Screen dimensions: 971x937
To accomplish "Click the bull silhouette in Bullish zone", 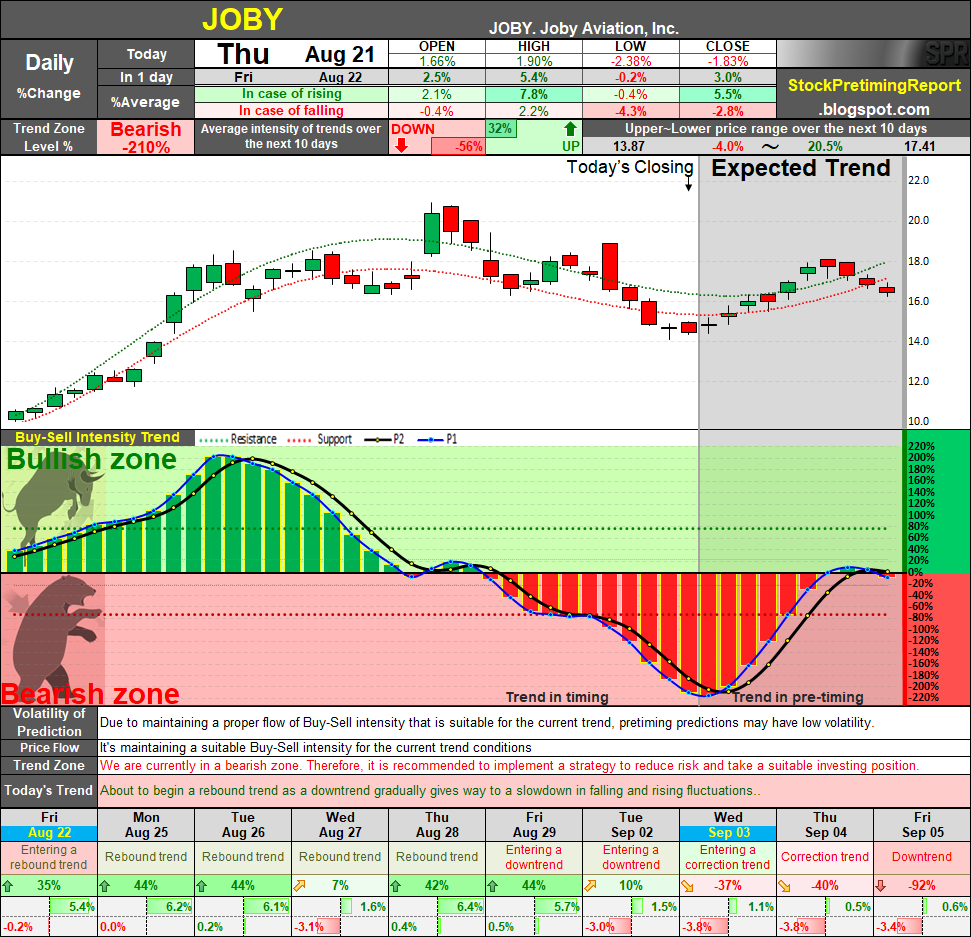I will tap(53, 502).
